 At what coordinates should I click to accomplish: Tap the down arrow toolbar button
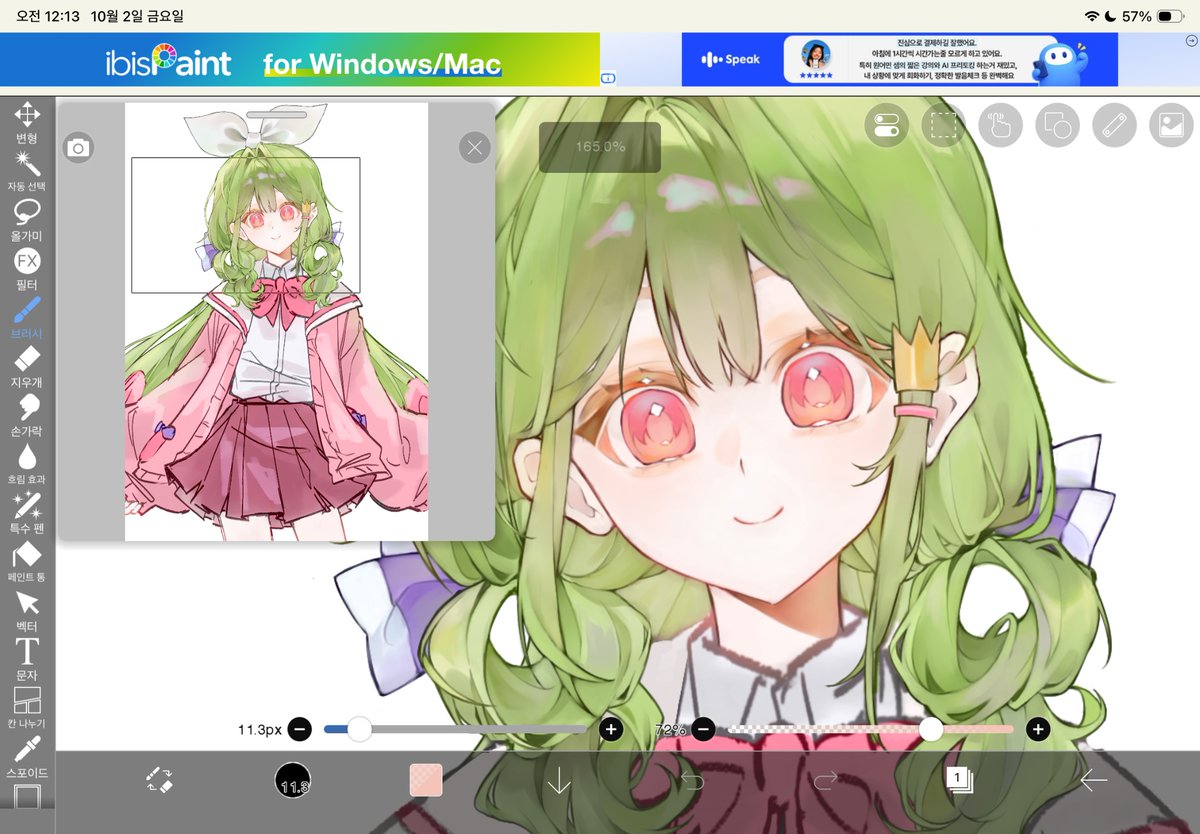[559, 780]
